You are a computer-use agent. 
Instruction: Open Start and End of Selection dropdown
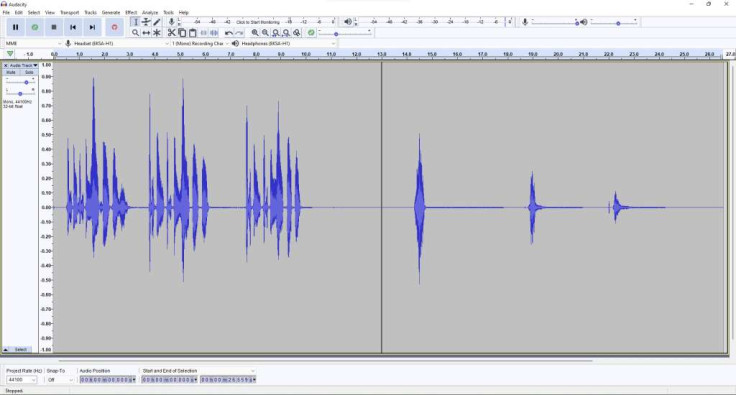(x=198, y=371)
